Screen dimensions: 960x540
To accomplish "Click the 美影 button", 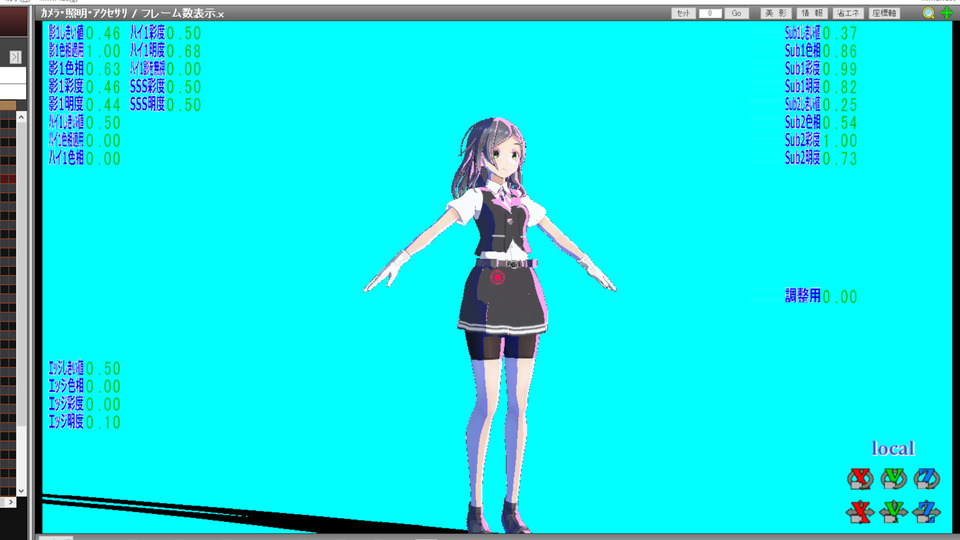I will click(776, 13).
